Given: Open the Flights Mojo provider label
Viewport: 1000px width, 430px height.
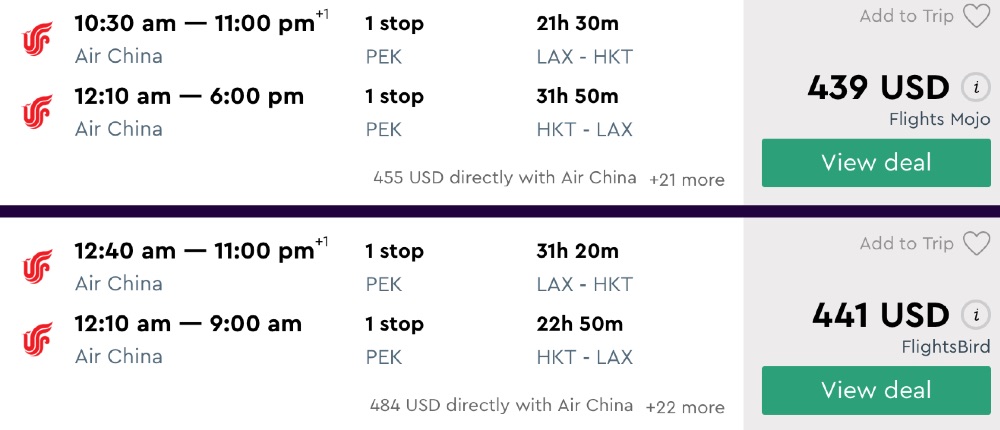Looking at the screenshot, I should coord(939,120).
